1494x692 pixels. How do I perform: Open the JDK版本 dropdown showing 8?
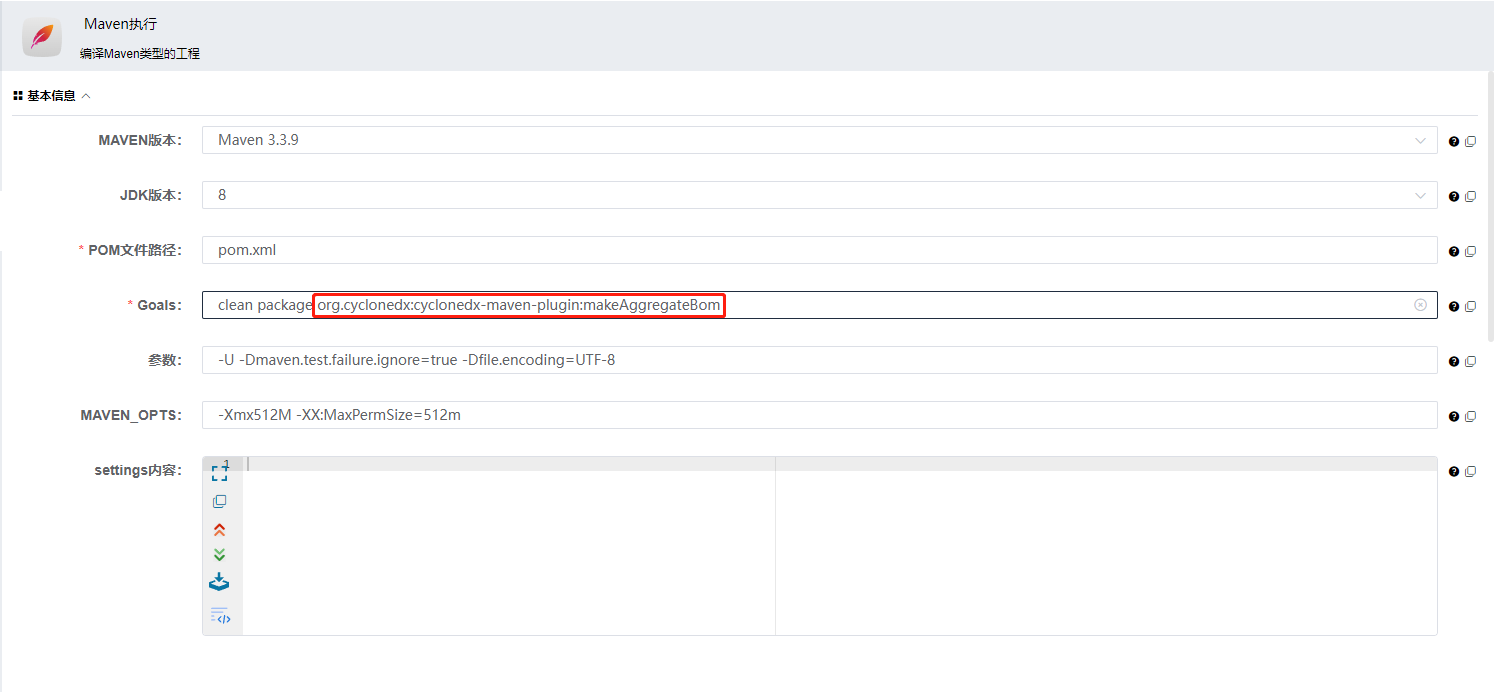819,195
